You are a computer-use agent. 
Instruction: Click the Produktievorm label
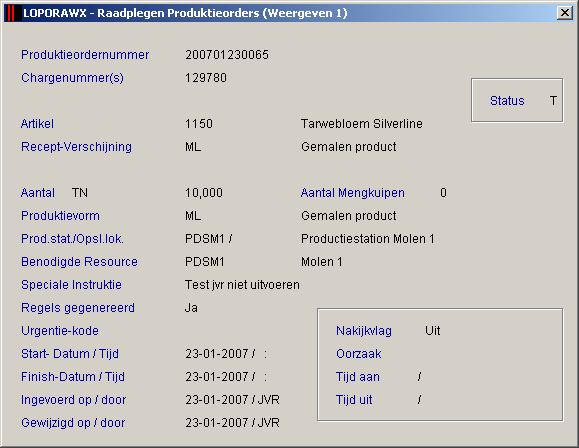pos(60,216)
